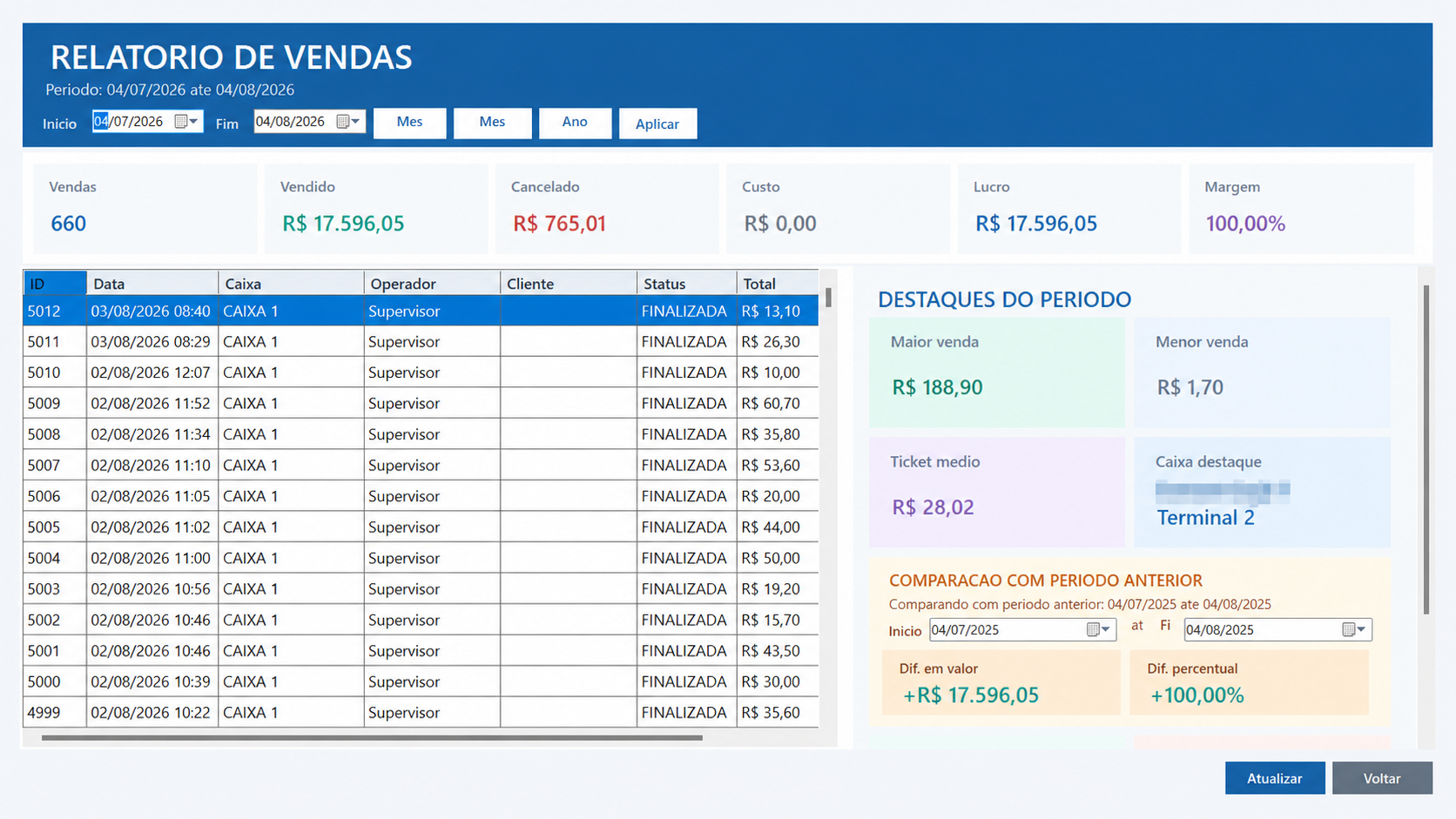Open the comparison Fi 04/08/2025 calendar dropdown

1355,629
